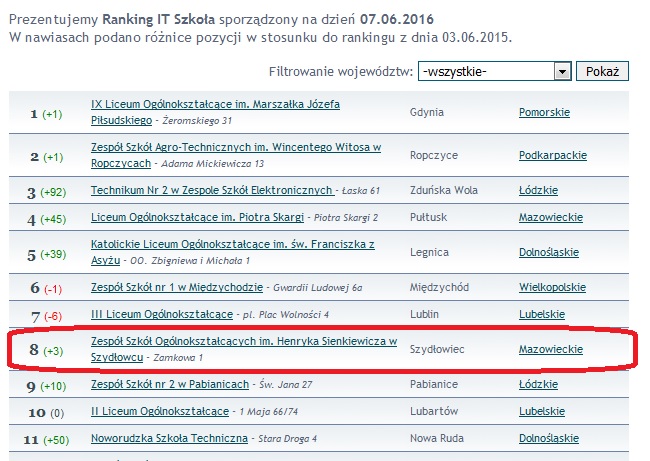
Task: Open Katolickie Liceum Ogólnokształcące im. św. Franciszka link
Action: point(233,252)
